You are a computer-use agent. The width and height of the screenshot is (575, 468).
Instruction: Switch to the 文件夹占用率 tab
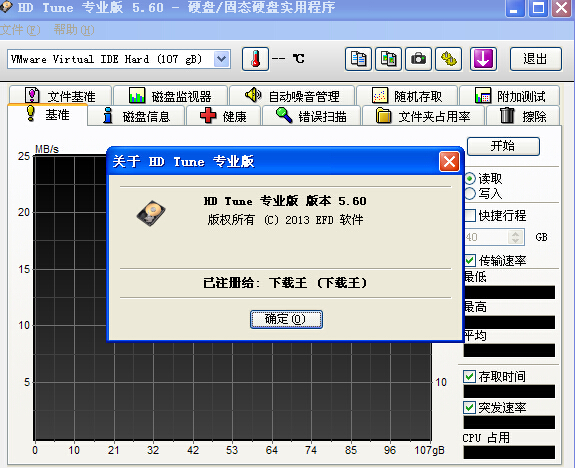(423, 116)
